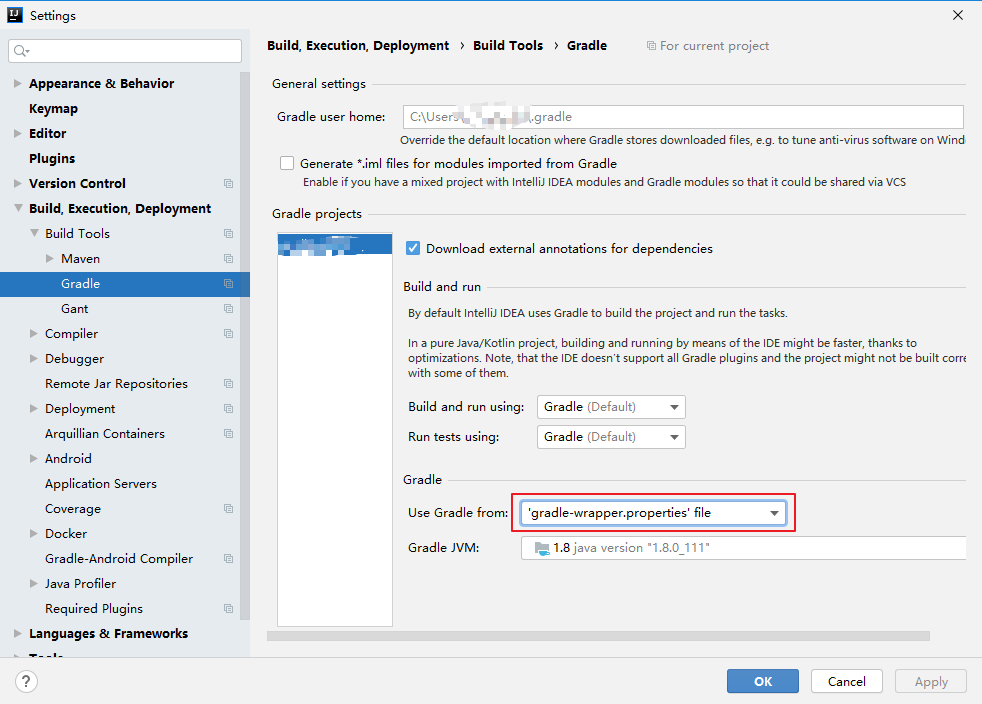982x704 pixels.
Task: Click the IntelliJ IDEA logo in title bar
Action: tap(15, 15)
